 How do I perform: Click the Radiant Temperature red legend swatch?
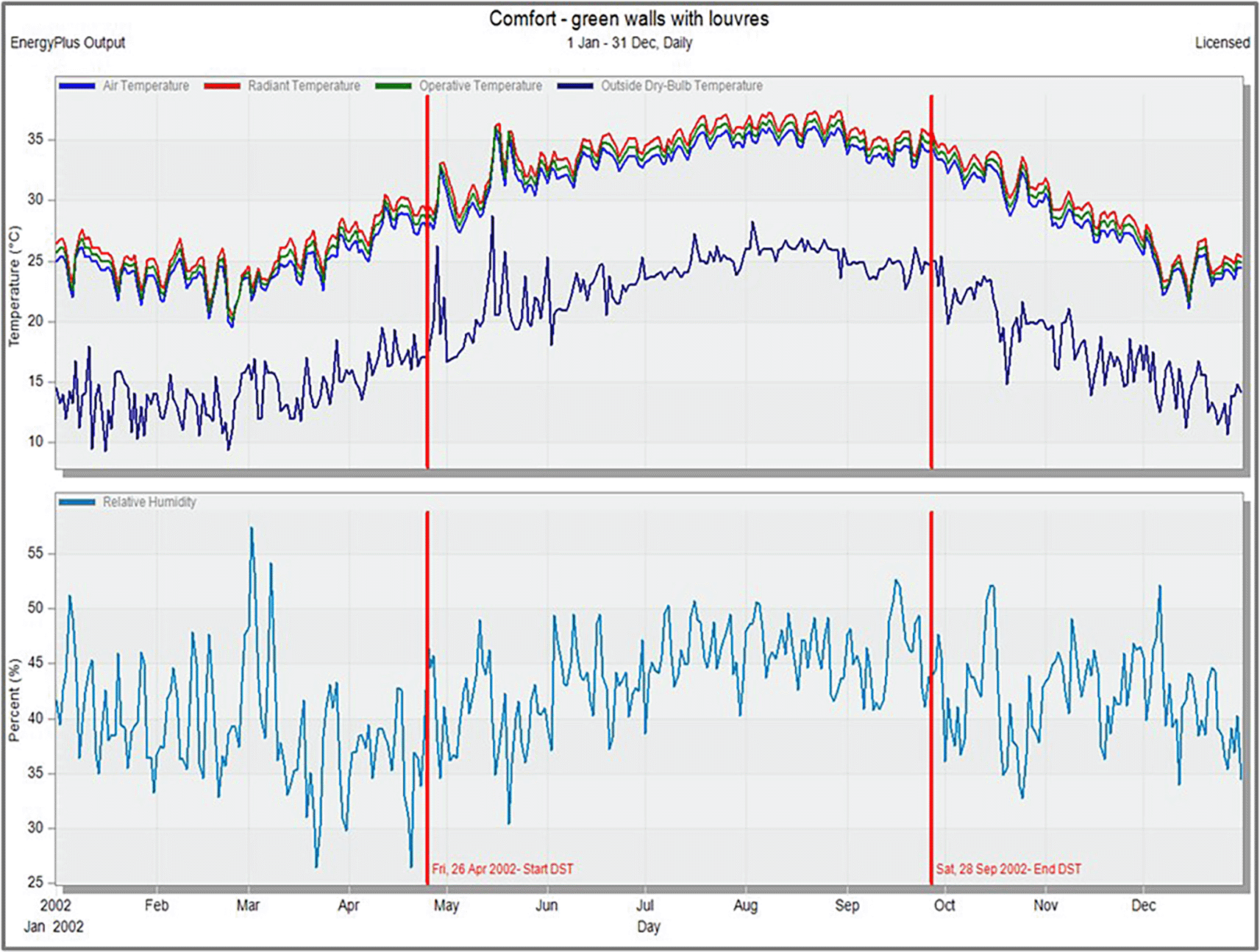pos(222,86)
